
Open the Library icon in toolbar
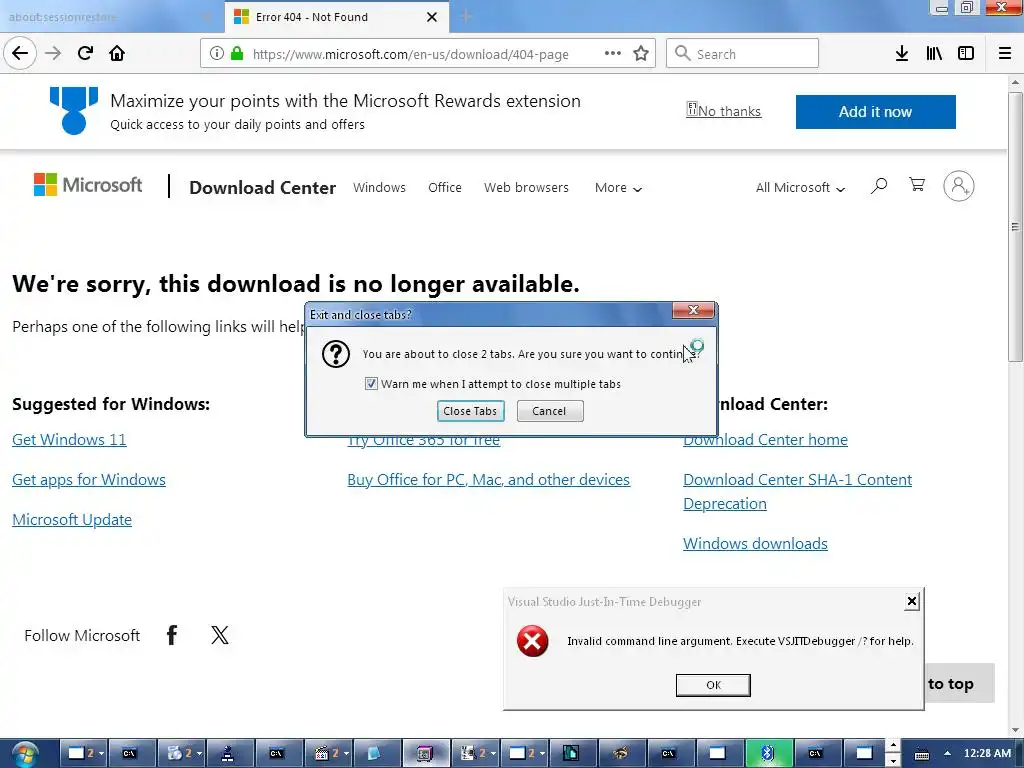click(934, 54)
